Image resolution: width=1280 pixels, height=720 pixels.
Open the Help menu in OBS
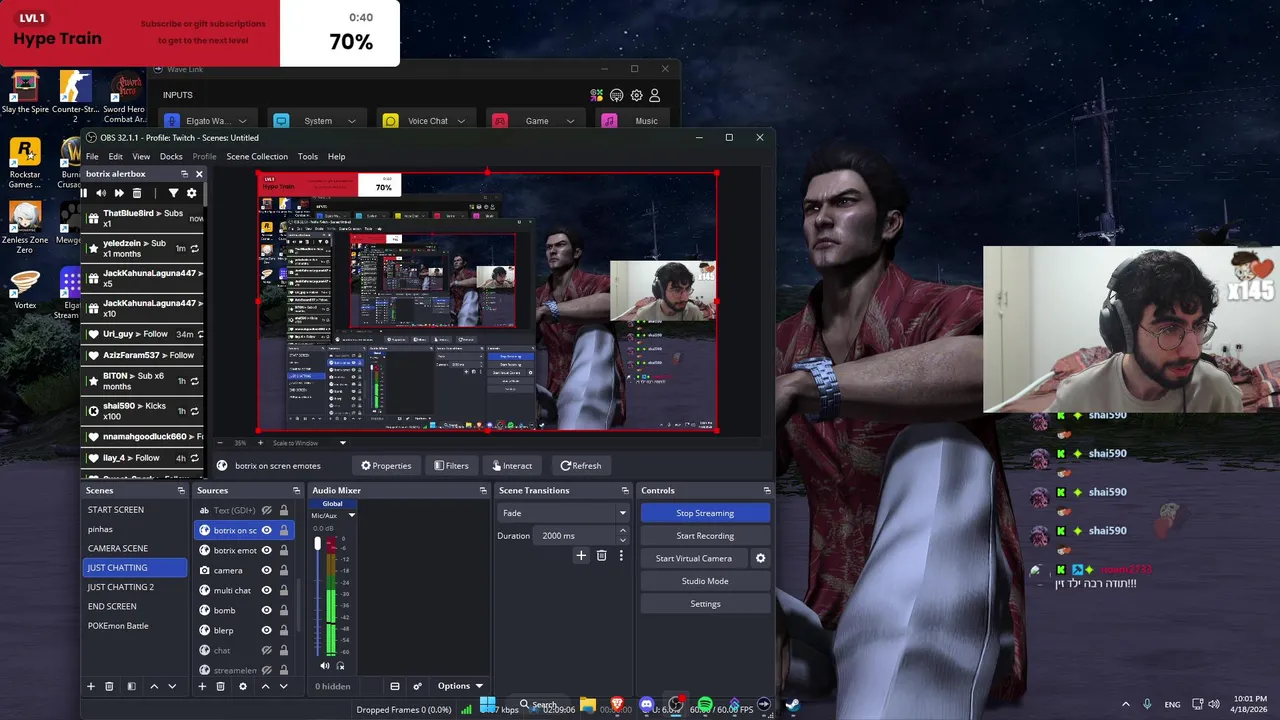(337, 156)
